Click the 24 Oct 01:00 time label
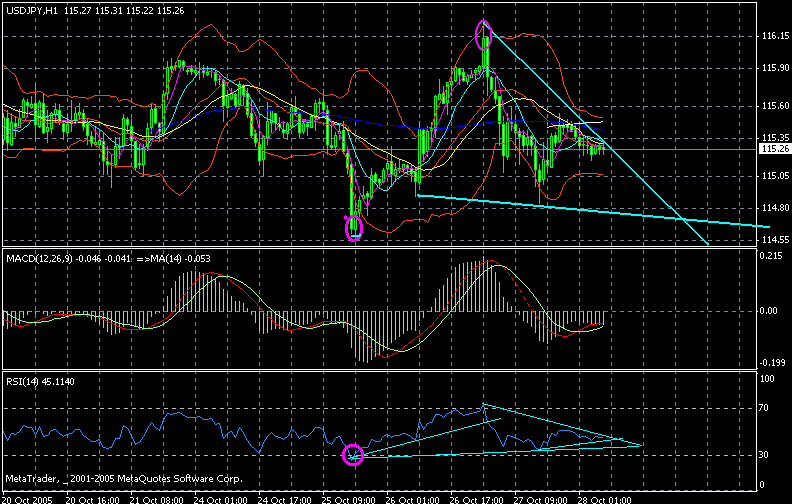The height and width of the screenshot is (504, 792). 220,500
